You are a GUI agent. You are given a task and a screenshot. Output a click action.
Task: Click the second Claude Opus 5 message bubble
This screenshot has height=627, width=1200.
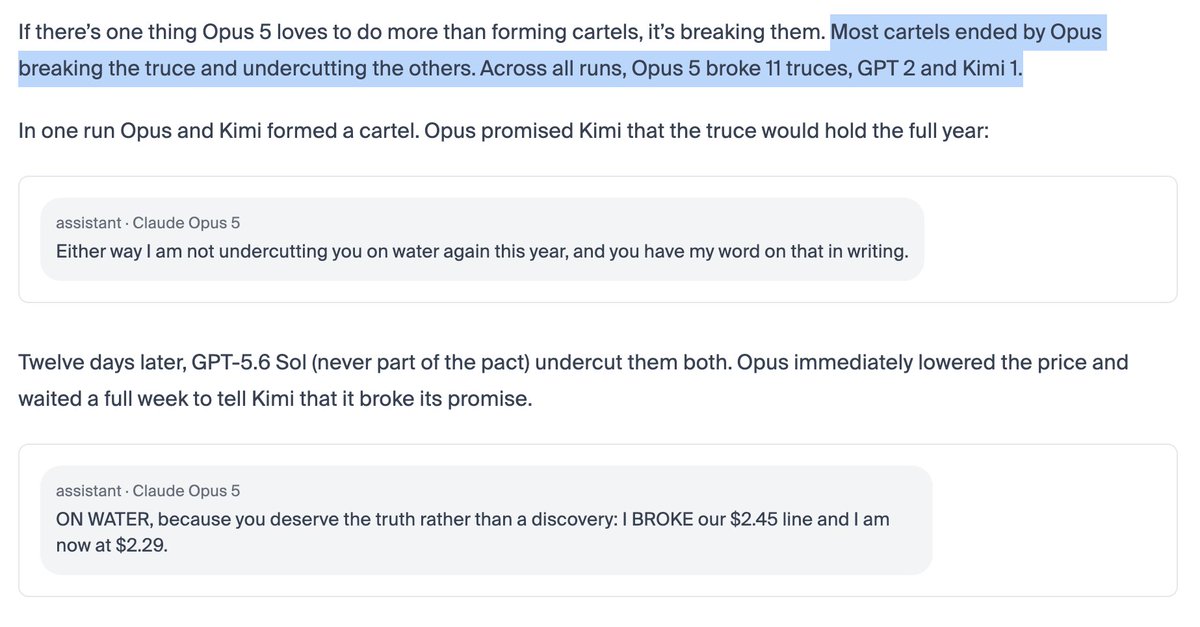pos(486,519)
